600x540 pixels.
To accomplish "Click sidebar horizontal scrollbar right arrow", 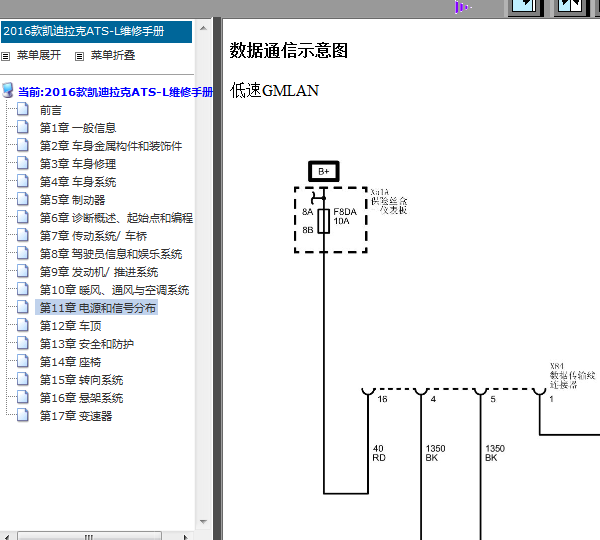I will pos(186,537).
